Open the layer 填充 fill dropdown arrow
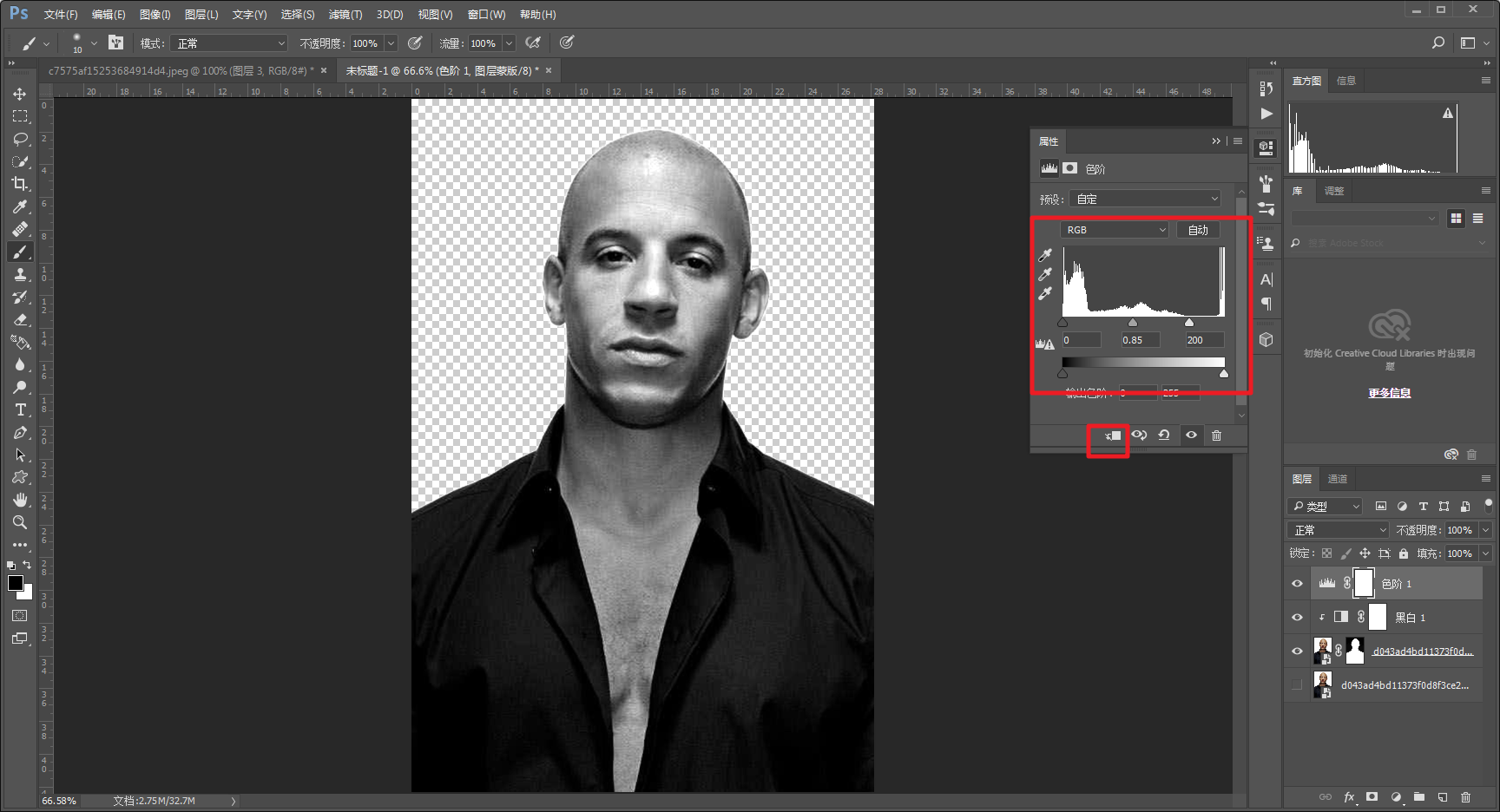Screen dimensions: 1500x812 [1485, 553]
